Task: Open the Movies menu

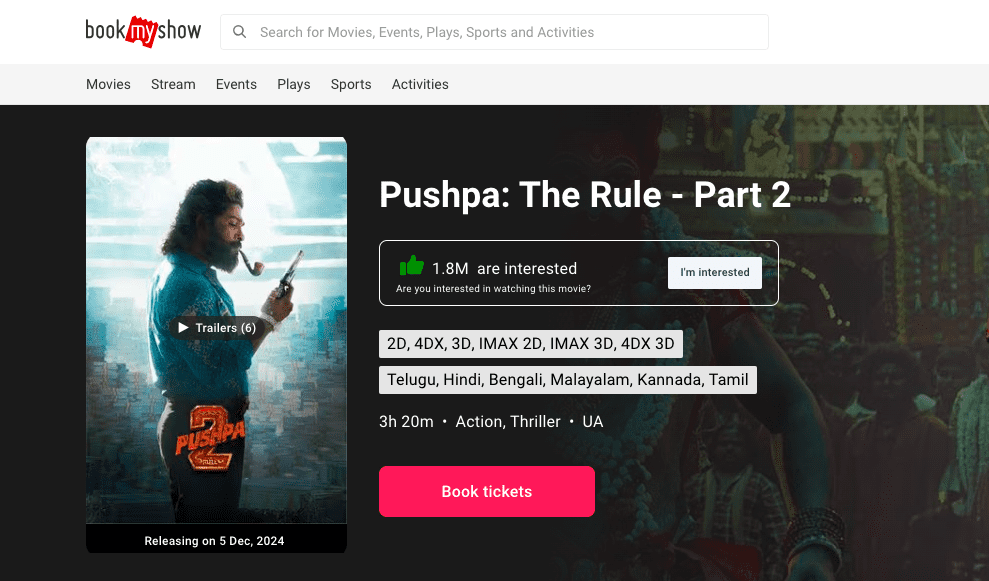Action: 108,85
